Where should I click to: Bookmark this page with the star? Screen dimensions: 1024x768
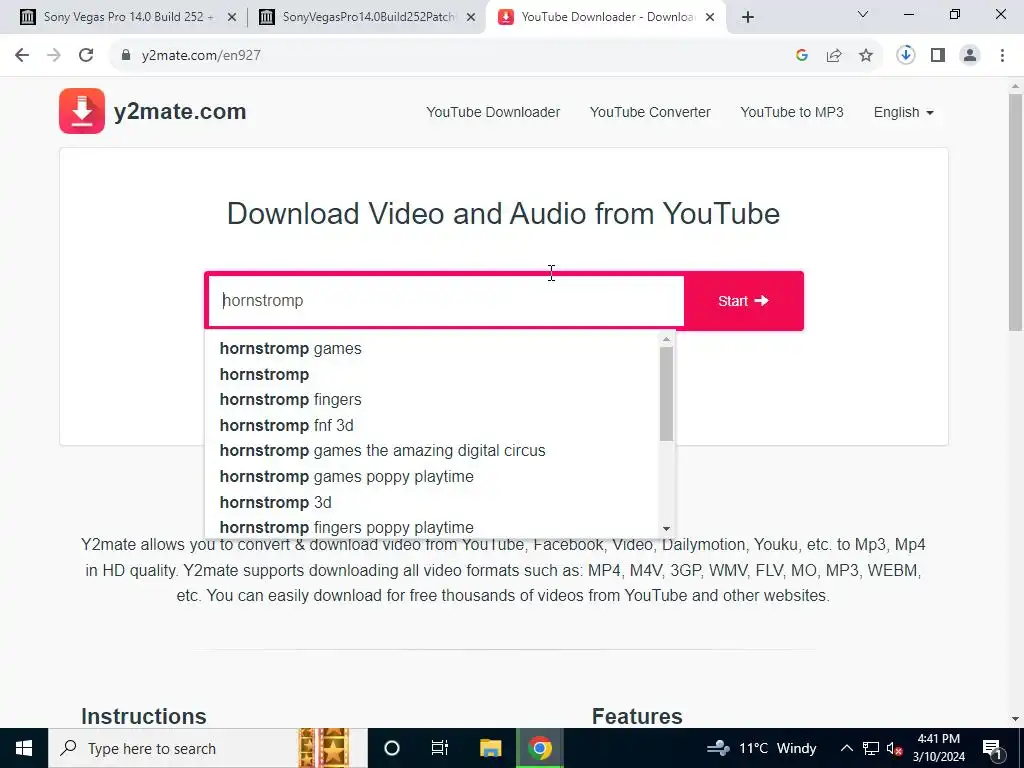[x=866, y=56]
